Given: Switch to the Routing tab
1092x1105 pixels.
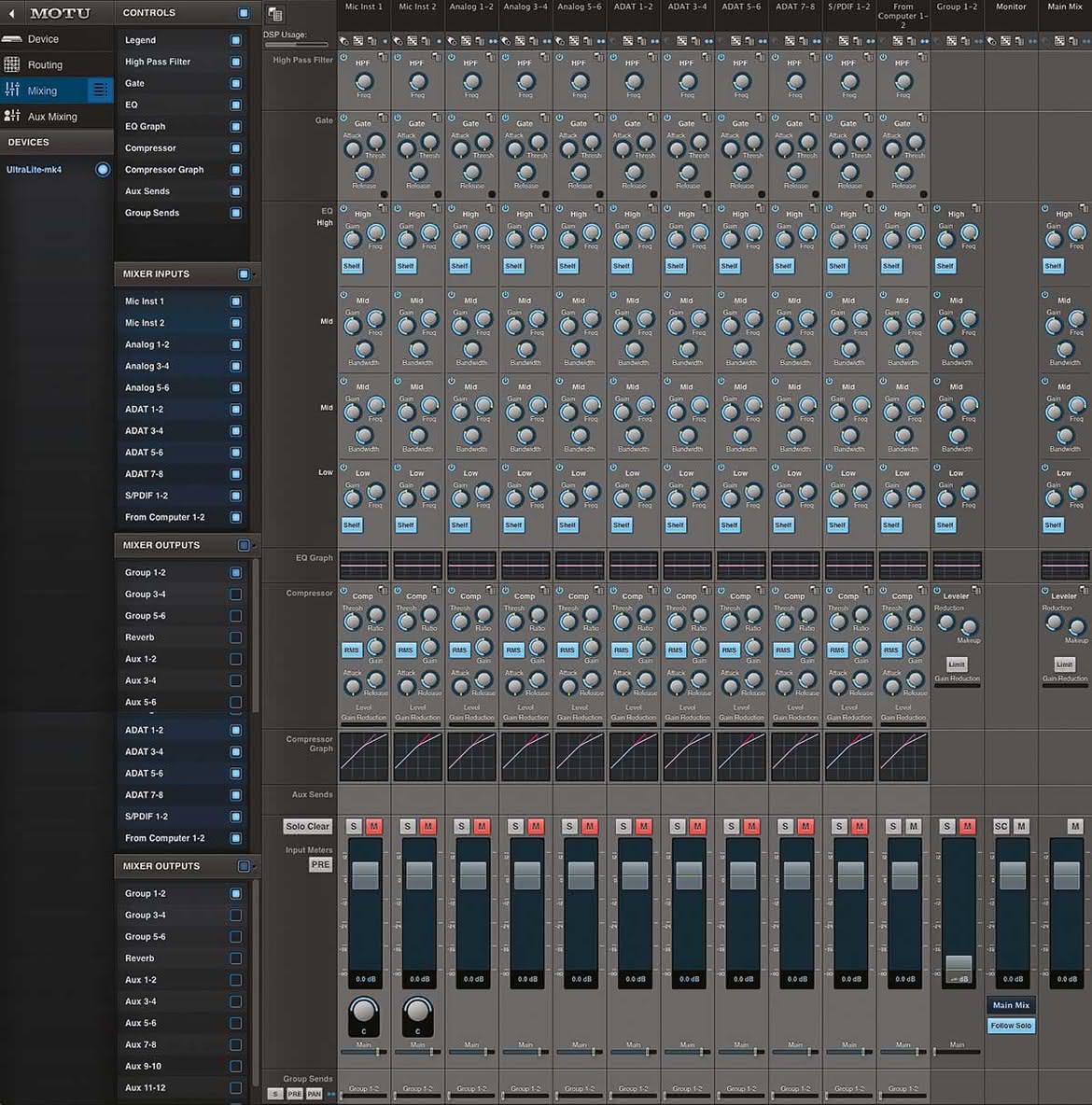Looking at the screenshot, I should (x=56, y=64).
